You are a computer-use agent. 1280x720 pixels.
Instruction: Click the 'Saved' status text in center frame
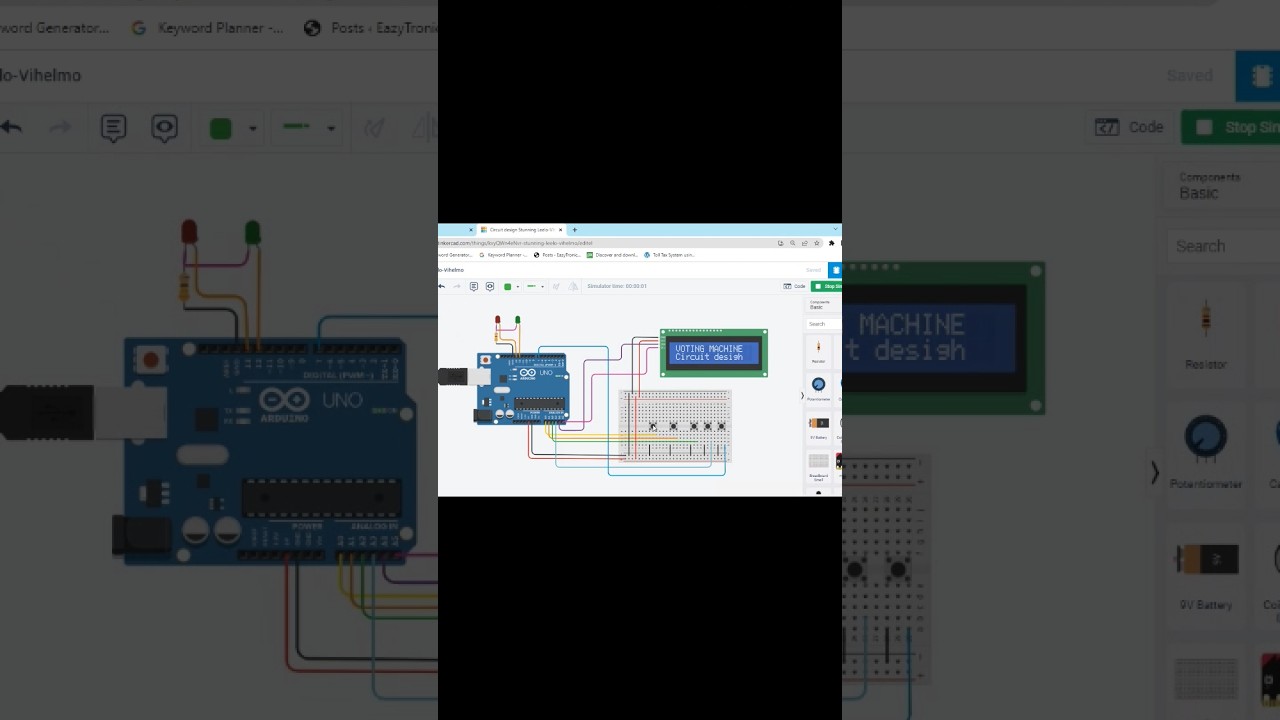click(x=813, y=270)
